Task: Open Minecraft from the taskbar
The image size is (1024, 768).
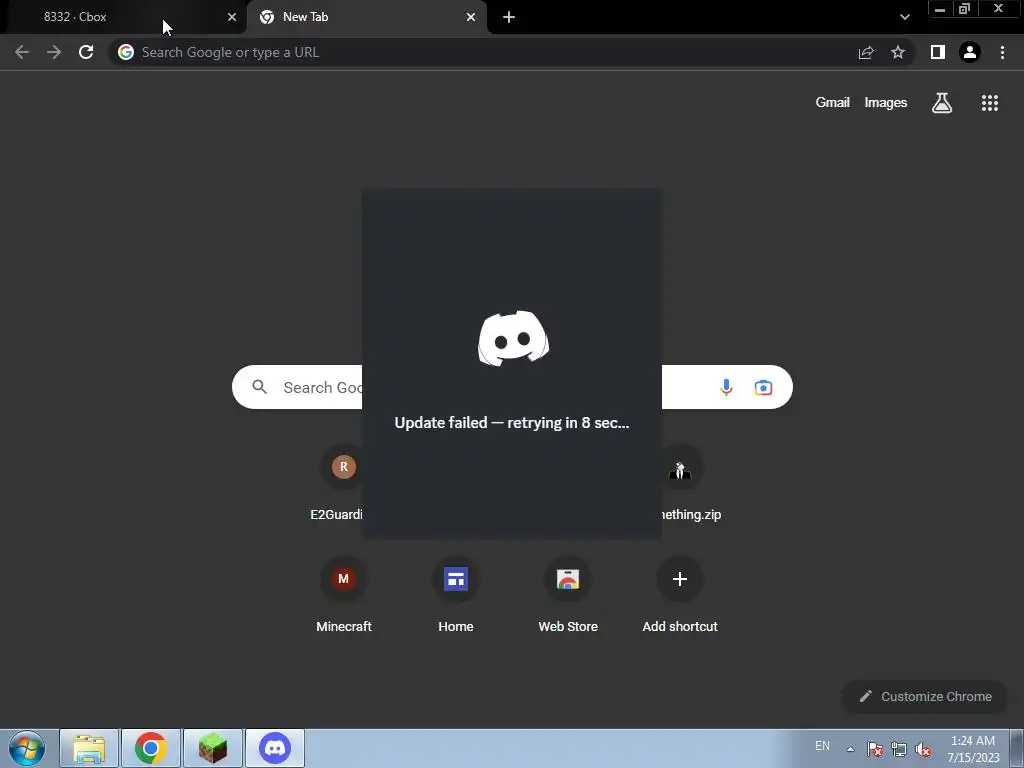Action: [x=213, y=748]
